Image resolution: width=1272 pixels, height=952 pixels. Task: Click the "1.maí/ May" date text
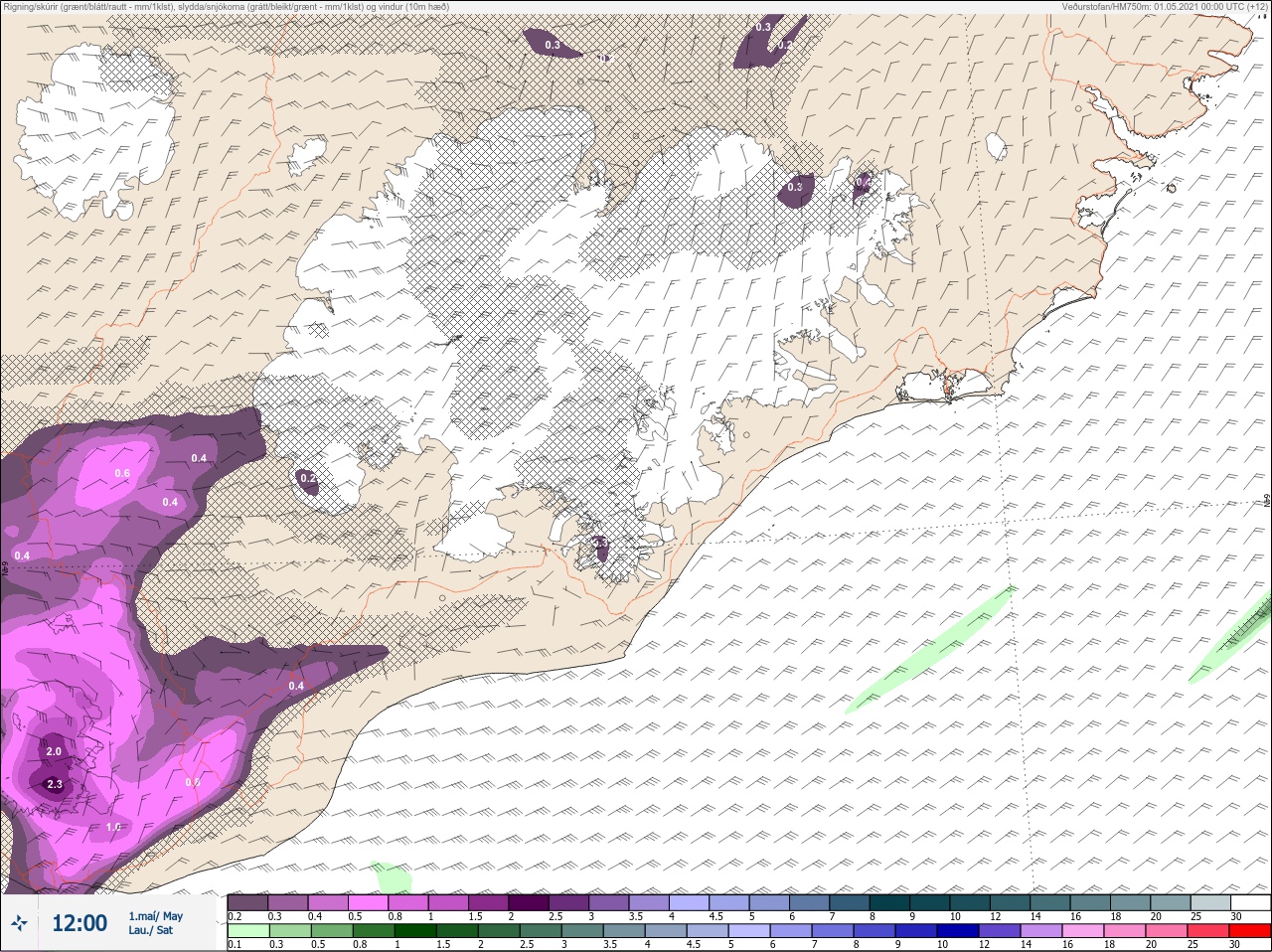click(x=155, y=916)
